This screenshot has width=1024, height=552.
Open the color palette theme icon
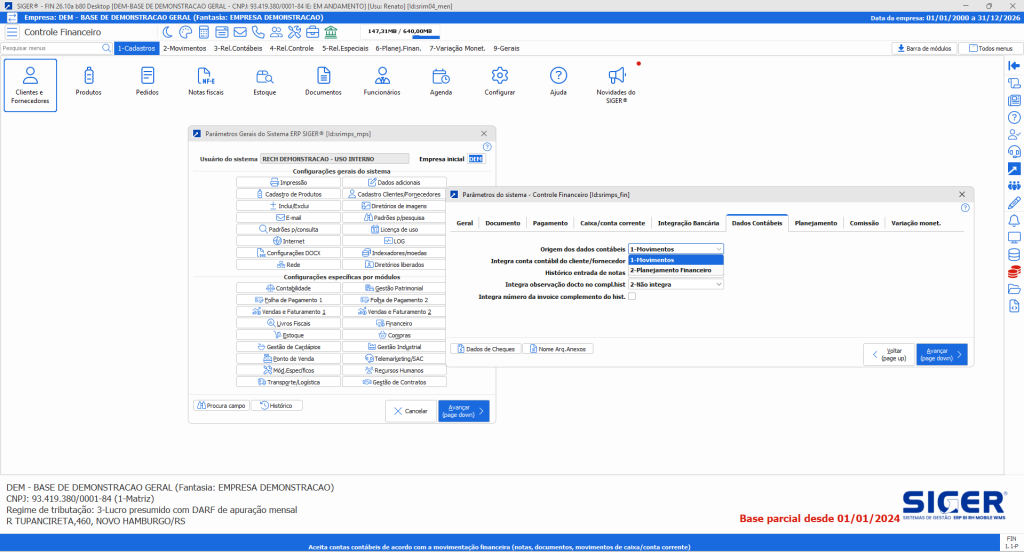pyautogui.click(x=185, y=31)
